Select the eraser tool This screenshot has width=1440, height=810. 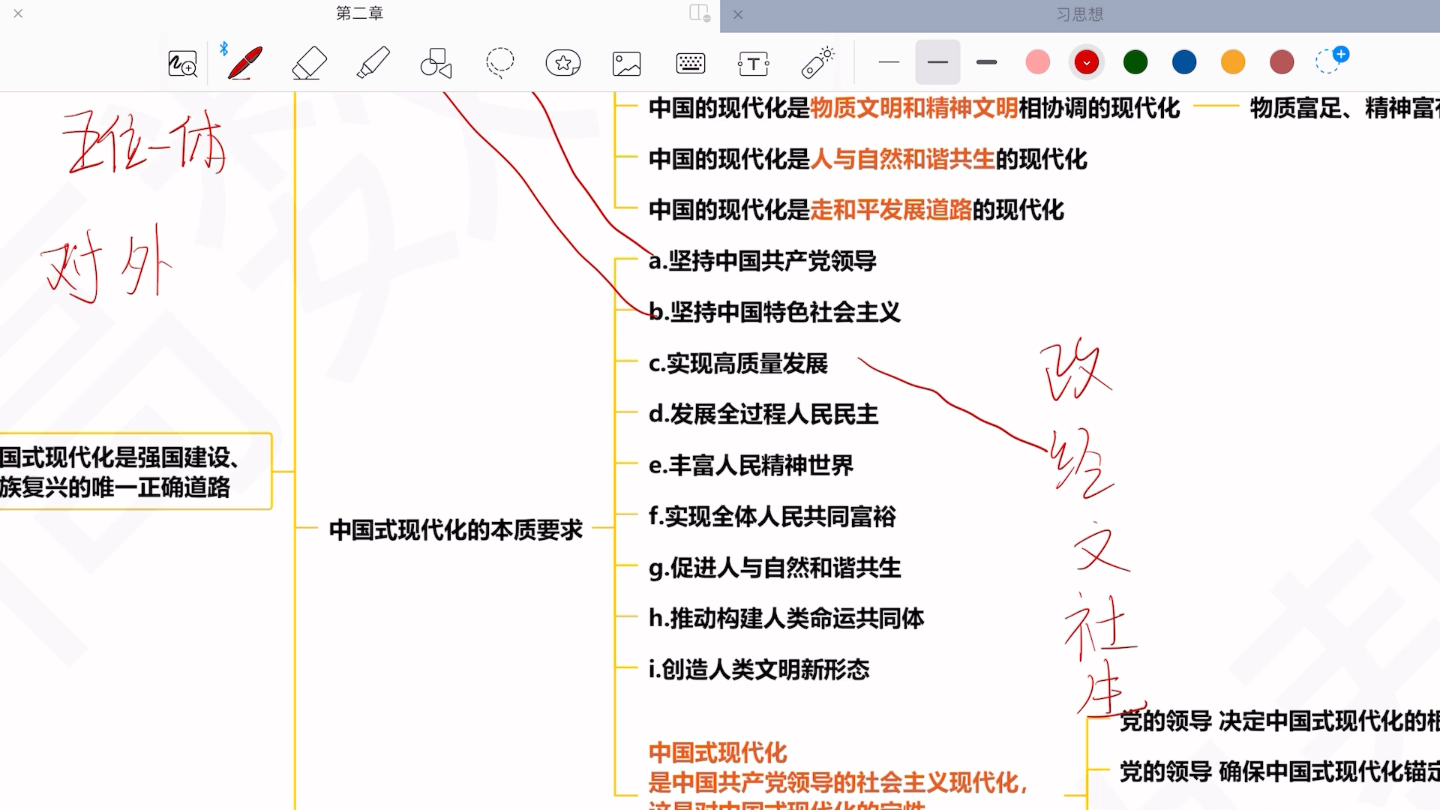(309, 63)
